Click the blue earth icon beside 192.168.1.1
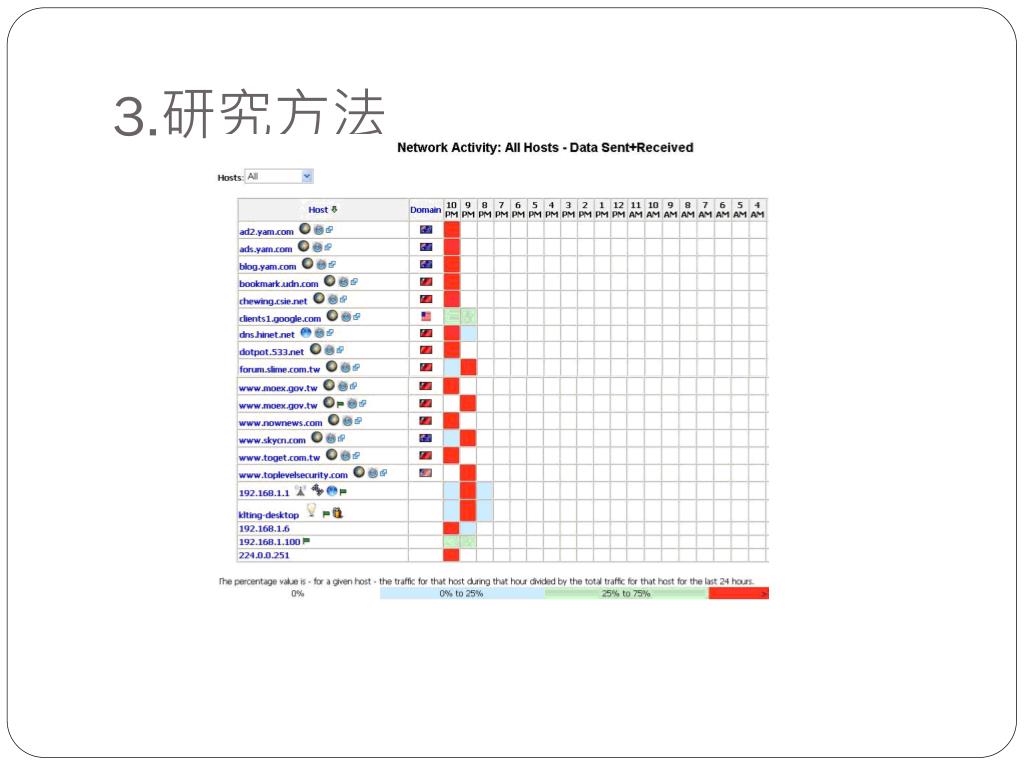Image resolution: width=1024 pixels, height=768 pixels. pyautogui.click(x=332, y=490)
